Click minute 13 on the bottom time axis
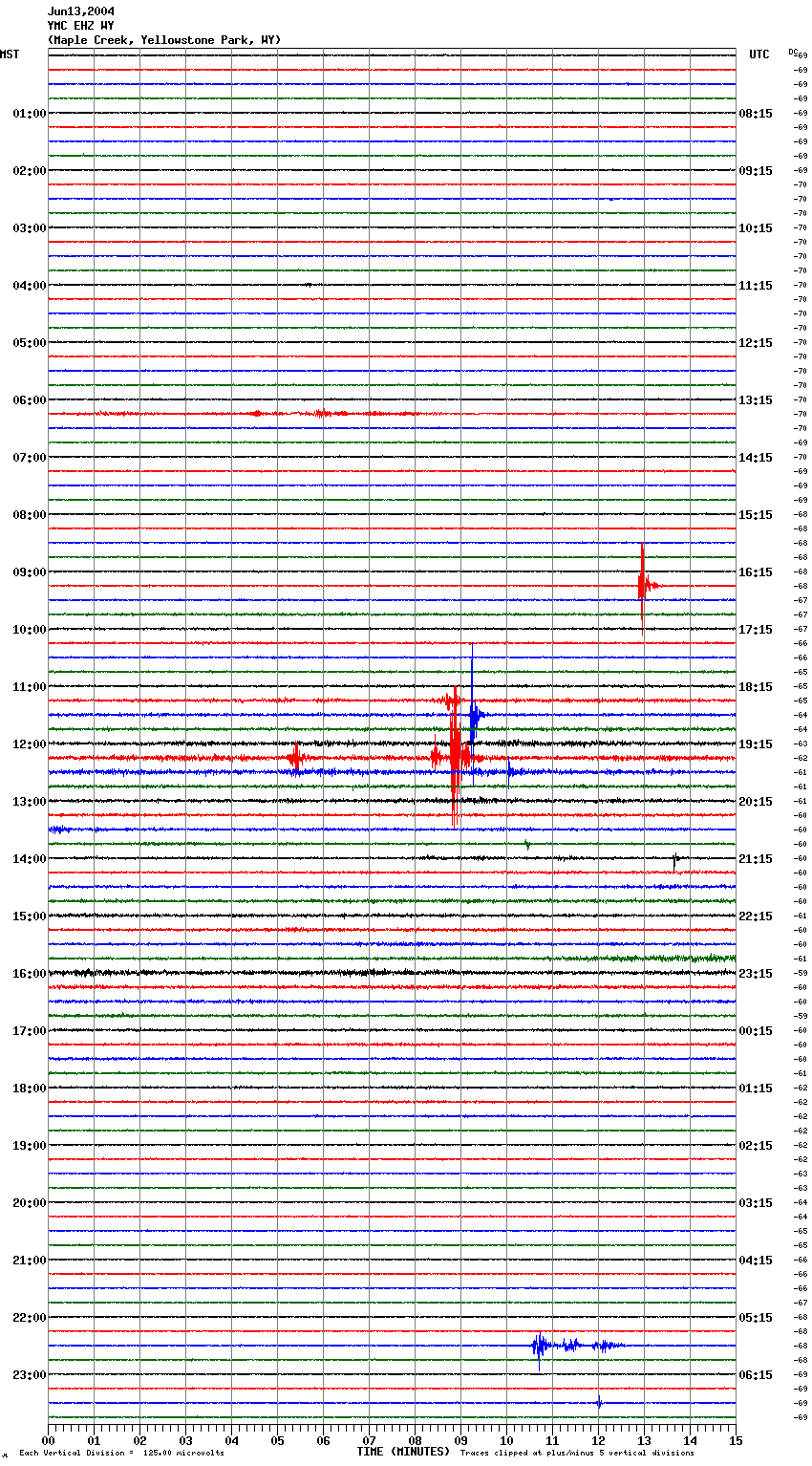Viewport: 812px width, 1466px height. [644, 1440]
